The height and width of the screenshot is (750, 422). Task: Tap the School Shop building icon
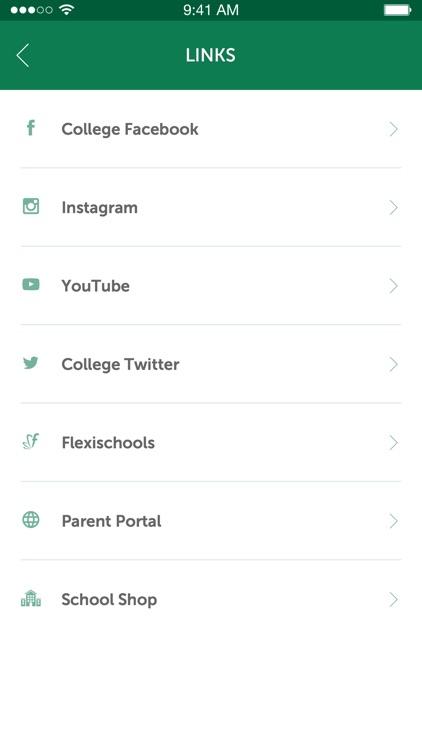point(31,598)
